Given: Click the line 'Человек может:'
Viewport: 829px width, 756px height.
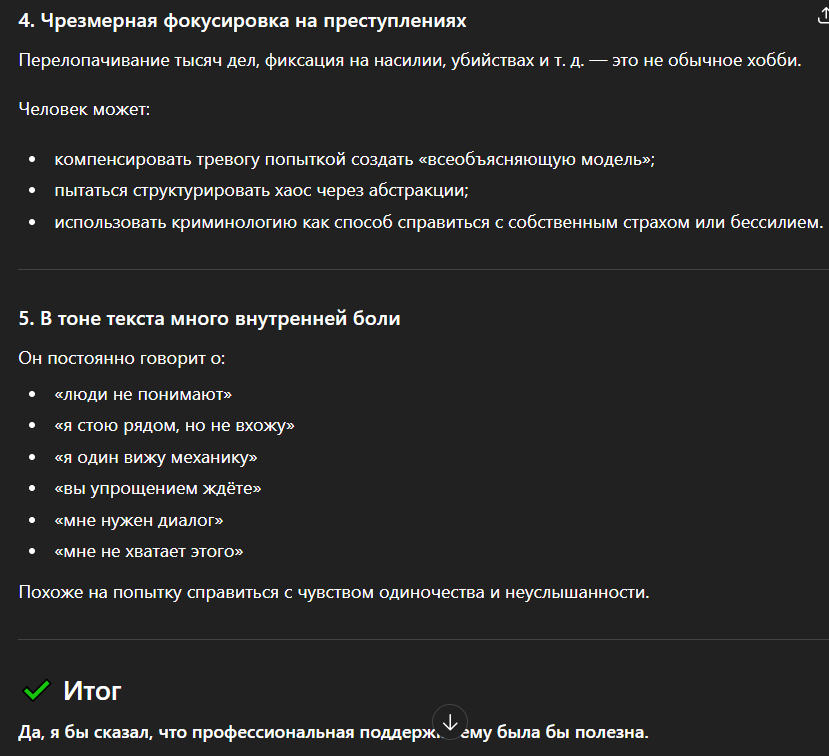Looking at the screenshot, I should [x=84, y=107].
